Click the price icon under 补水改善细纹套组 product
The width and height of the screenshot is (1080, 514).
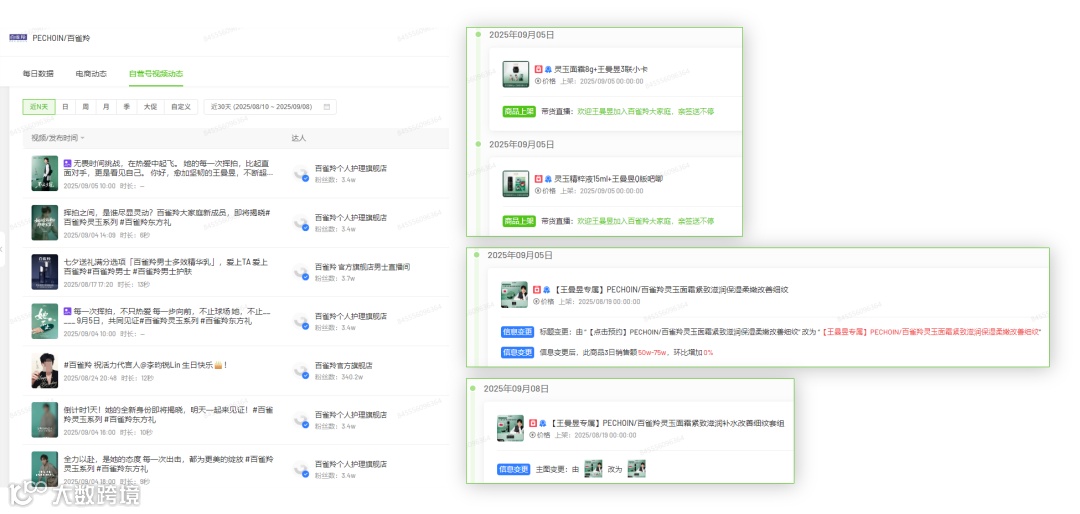click(532, 435)
